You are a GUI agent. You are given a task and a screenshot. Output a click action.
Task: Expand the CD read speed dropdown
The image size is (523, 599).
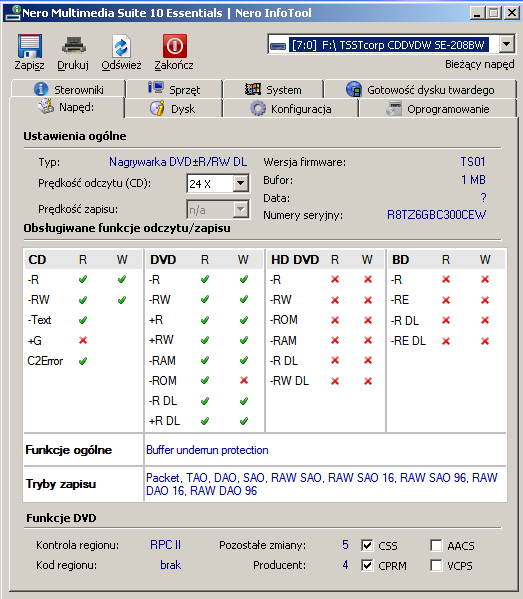pos(241,183)
